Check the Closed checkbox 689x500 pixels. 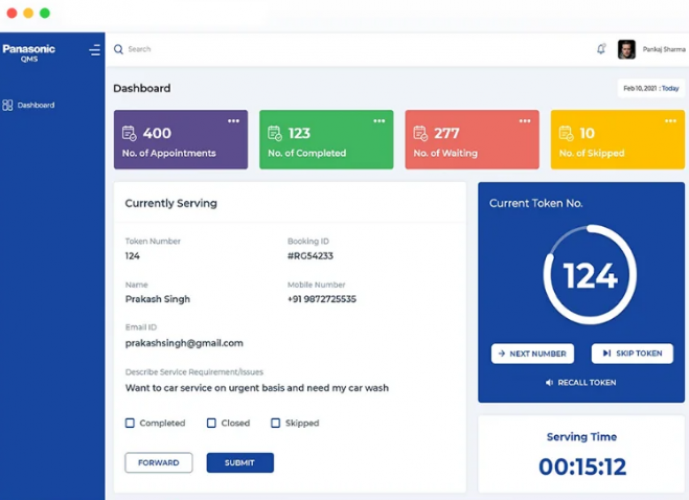pos(211,423)
